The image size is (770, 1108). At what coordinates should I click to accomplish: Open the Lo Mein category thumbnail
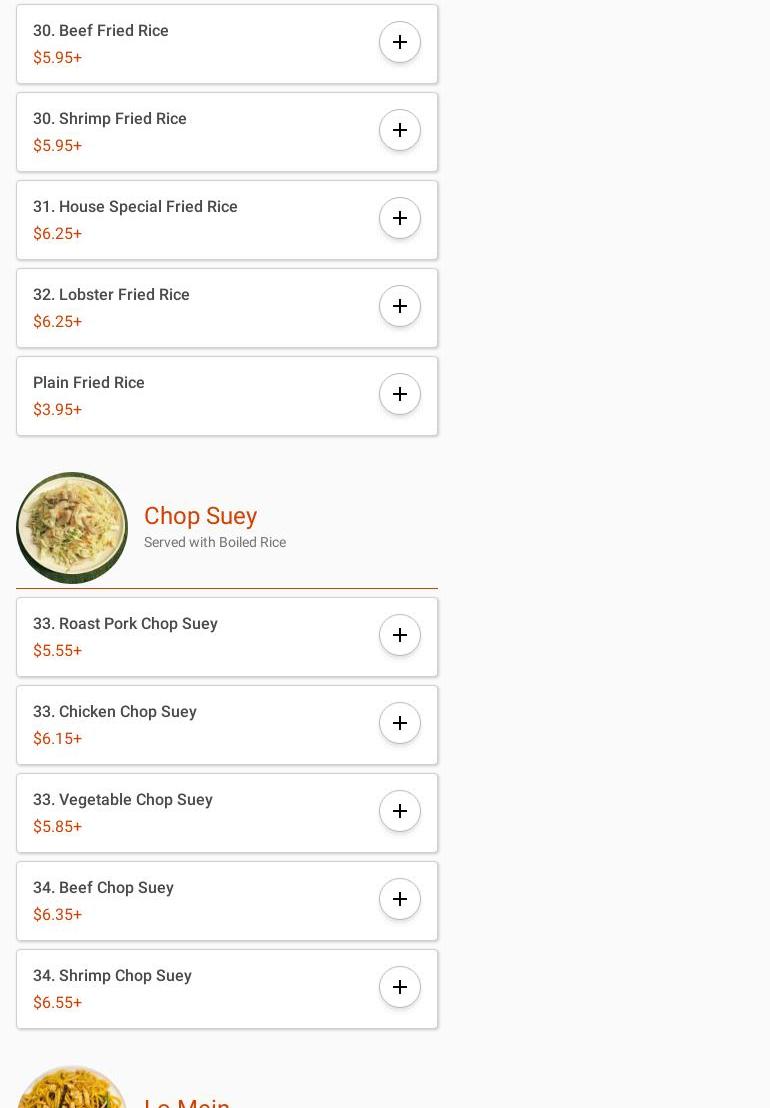(72, 1090)
